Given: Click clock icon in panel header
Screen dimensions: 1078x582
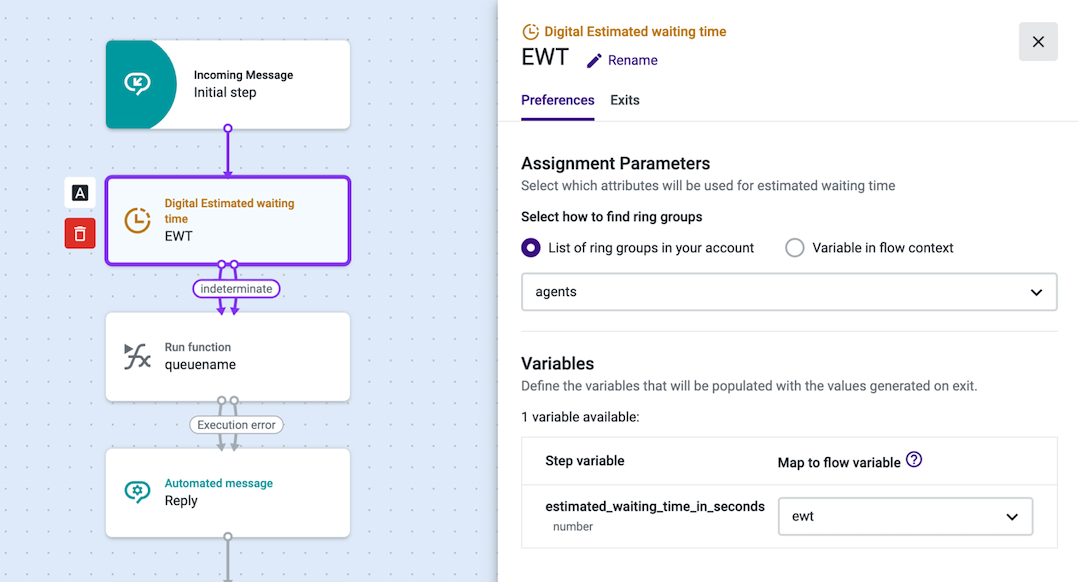Looking at the screenshot, I should pos(530,32).
